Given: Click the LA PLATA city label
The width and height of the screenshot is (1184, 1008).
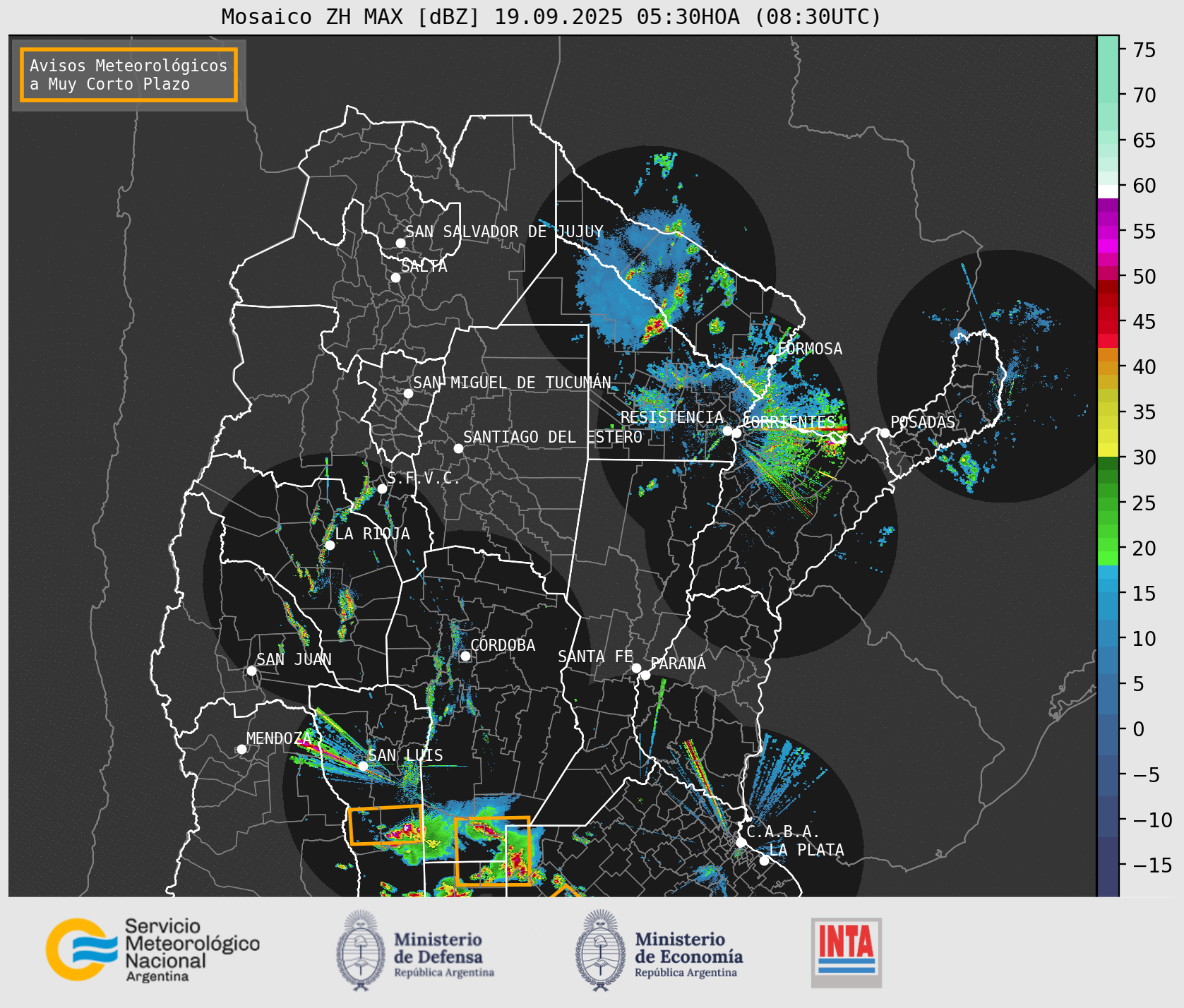Looking at the screenshot, I should [x=806, y=850].
